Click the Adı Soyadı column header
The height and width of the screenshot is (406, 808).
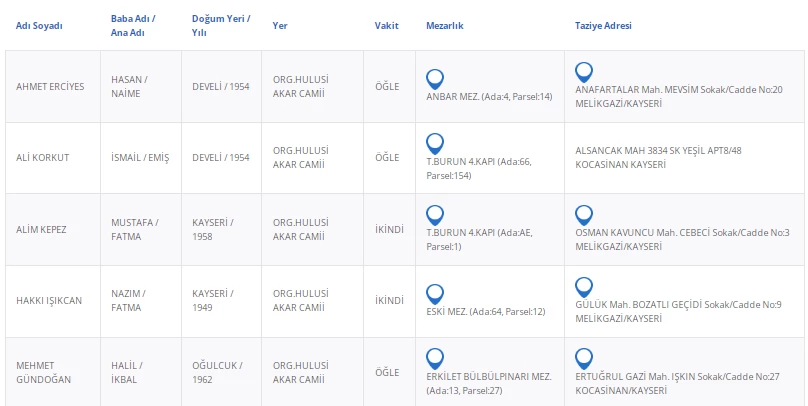pos(39,26)
